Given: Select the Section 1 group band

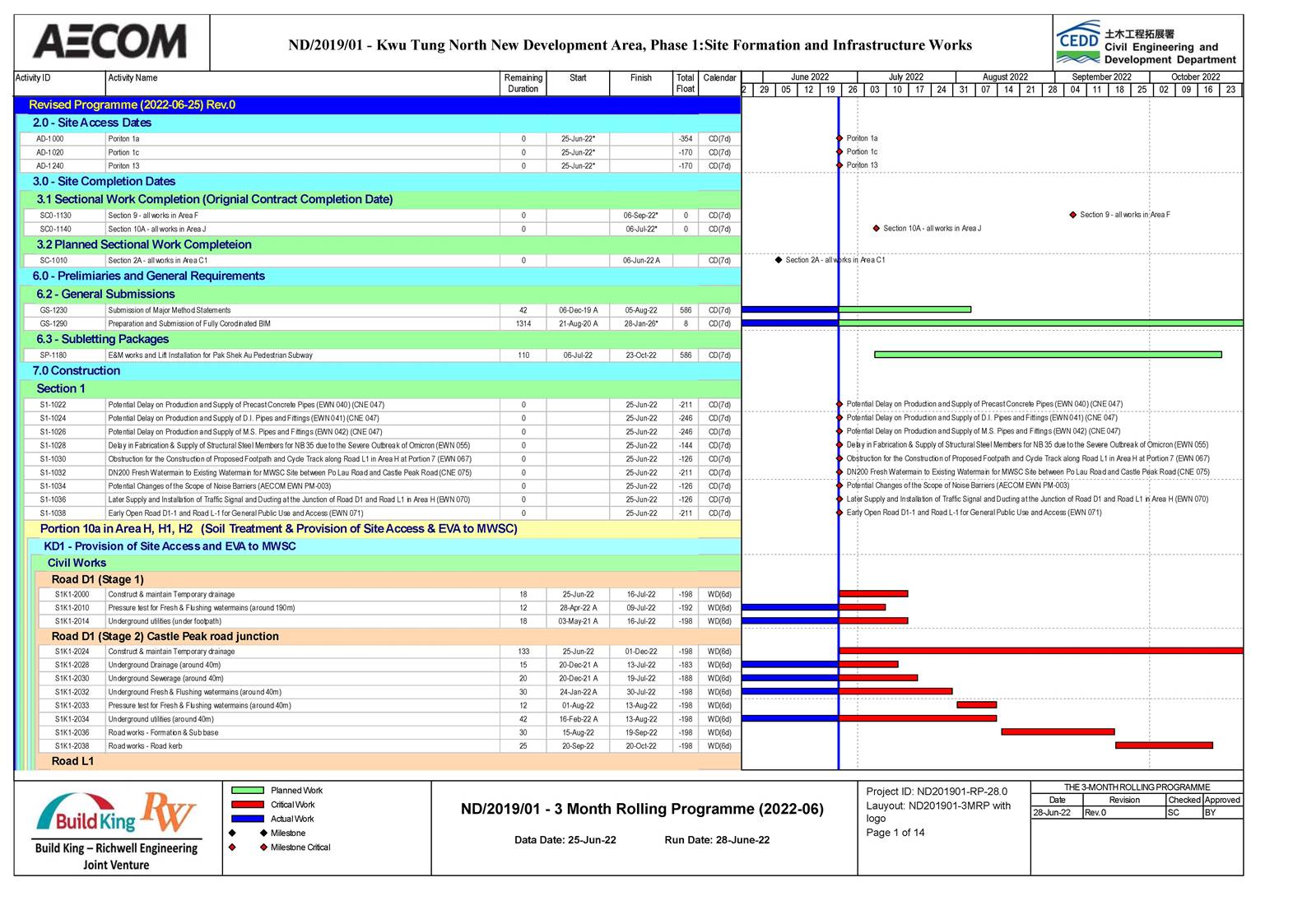Looking at the screenshot, I should click(381, 388).
